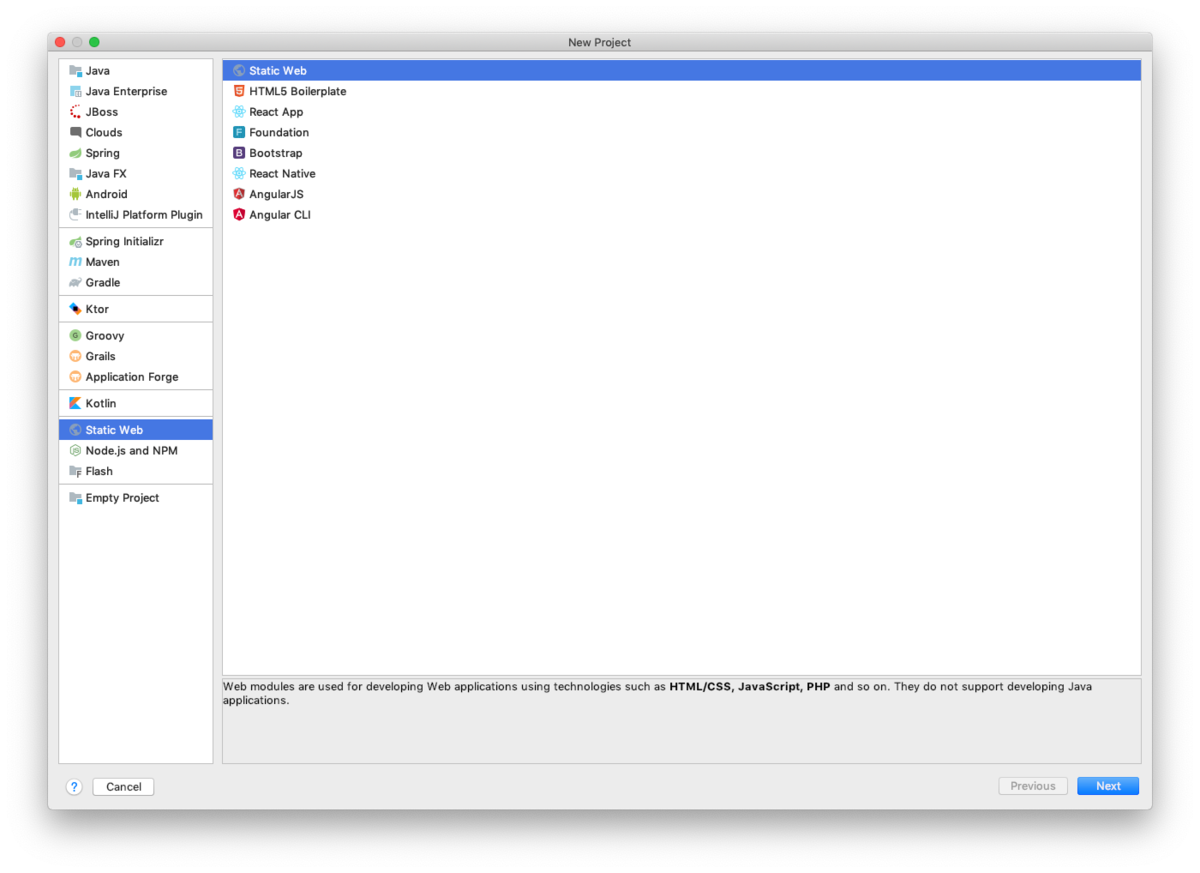Viewport: 1200px width, 873px height.
Task: Pick the Bootstrap template icon
Action: click(239, 153)
